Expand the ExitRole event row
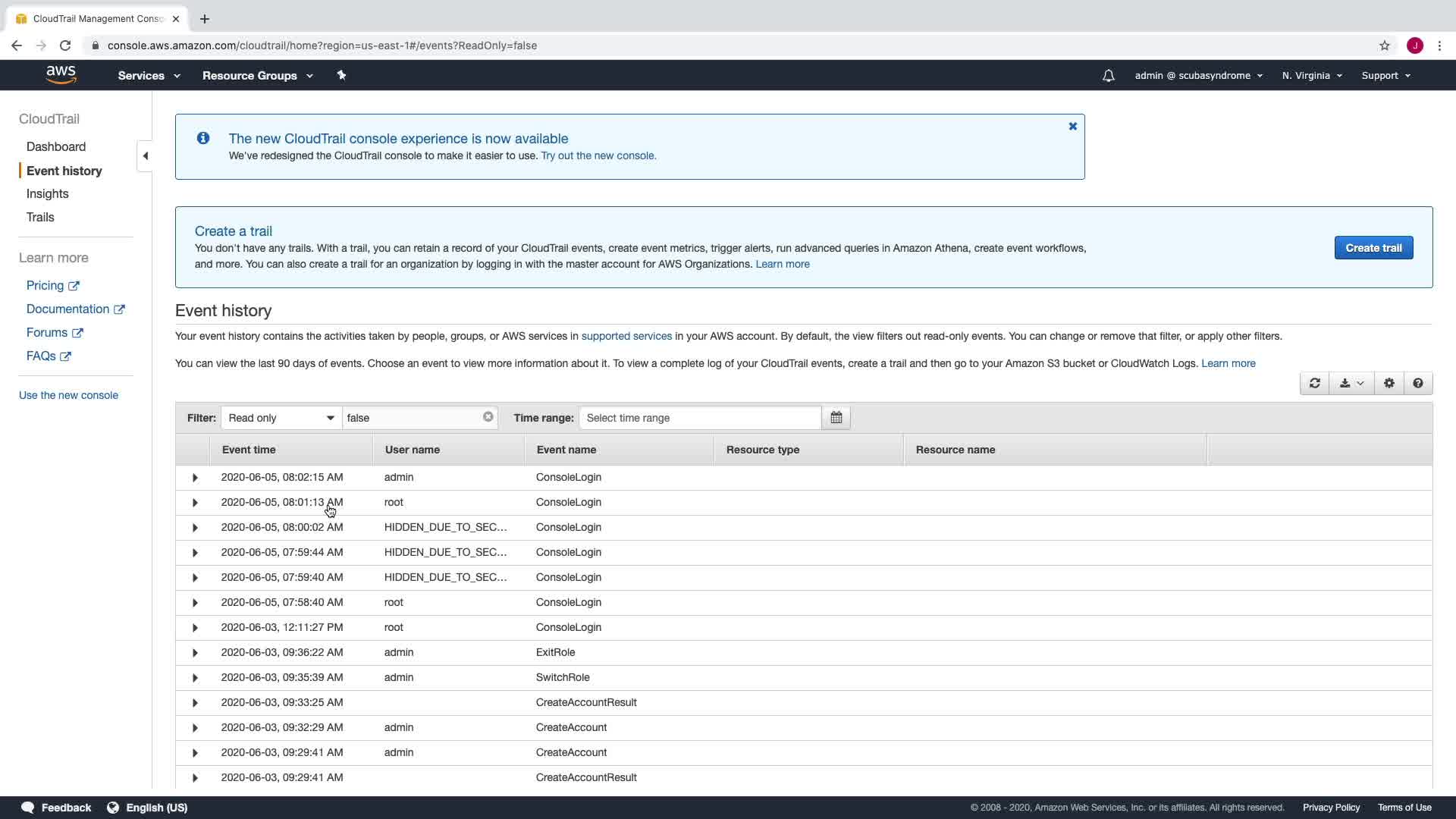 click(x=195, y=653)
